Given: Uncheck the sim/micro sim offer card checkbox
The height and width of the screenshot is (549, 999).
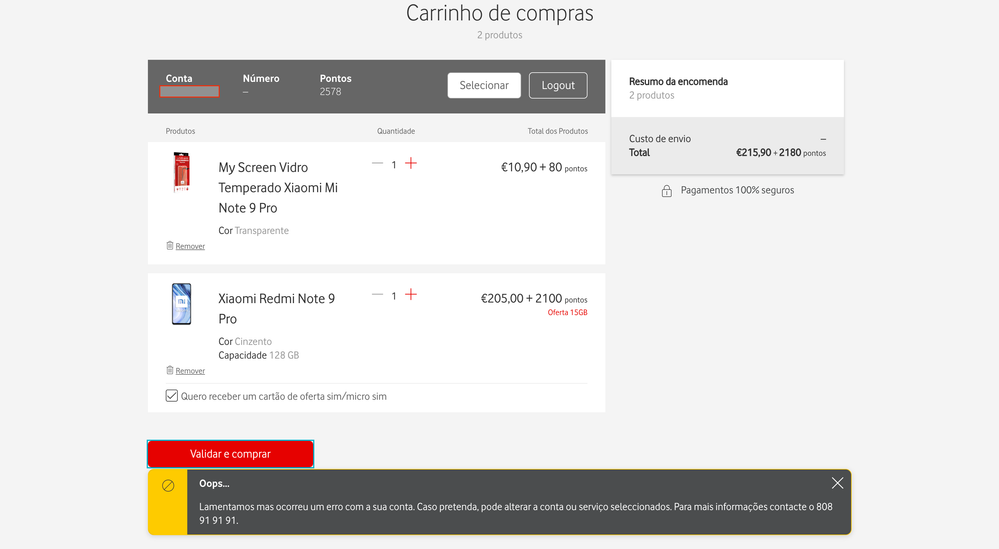Looking at the screenshot, I should (x=172, y=396).
